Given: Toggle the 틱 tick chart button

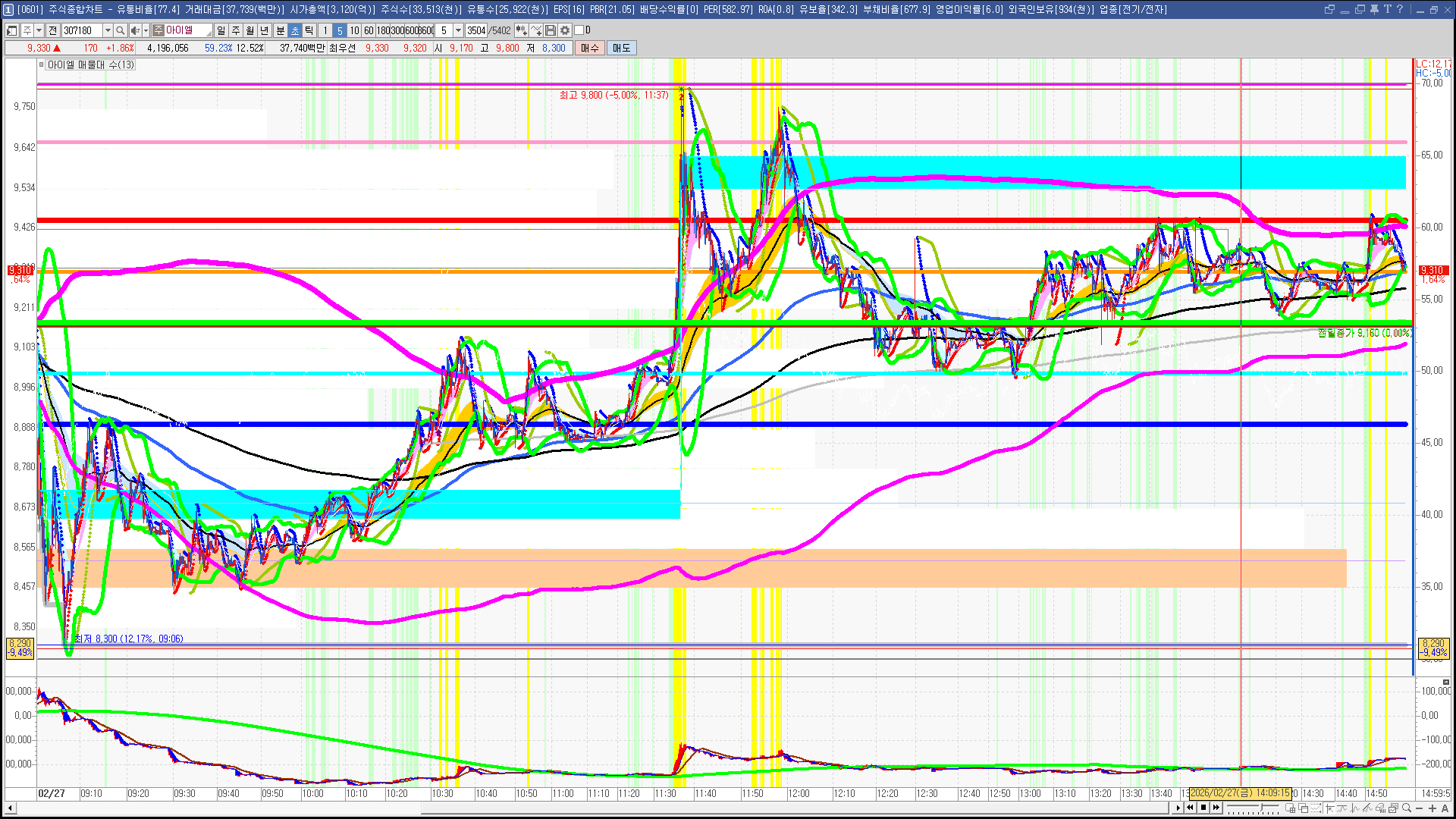Looking at the screenshot, I should (309, 30).
